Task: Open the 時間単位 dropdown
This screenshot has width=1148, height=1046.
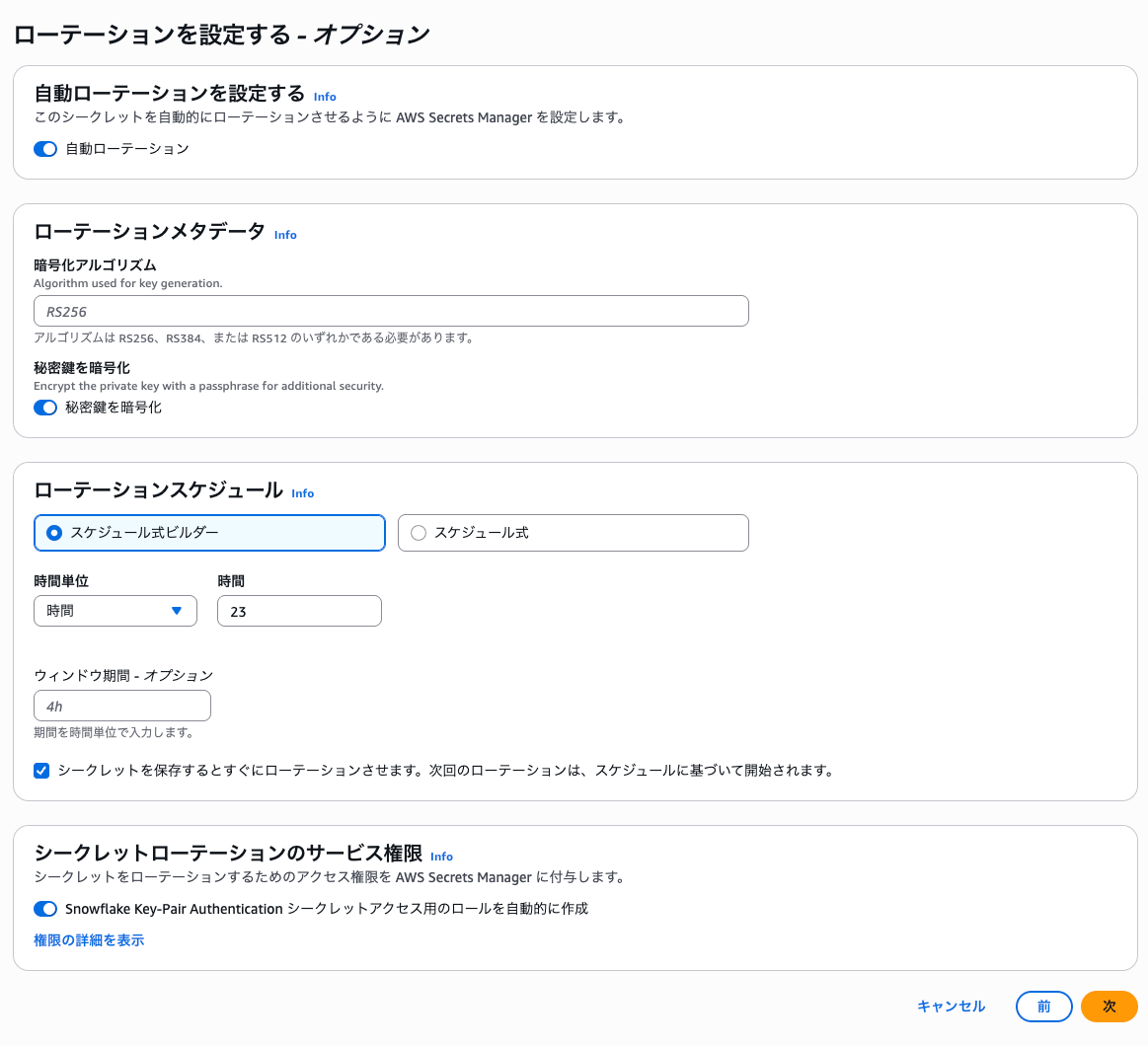Action: (115, 611)
